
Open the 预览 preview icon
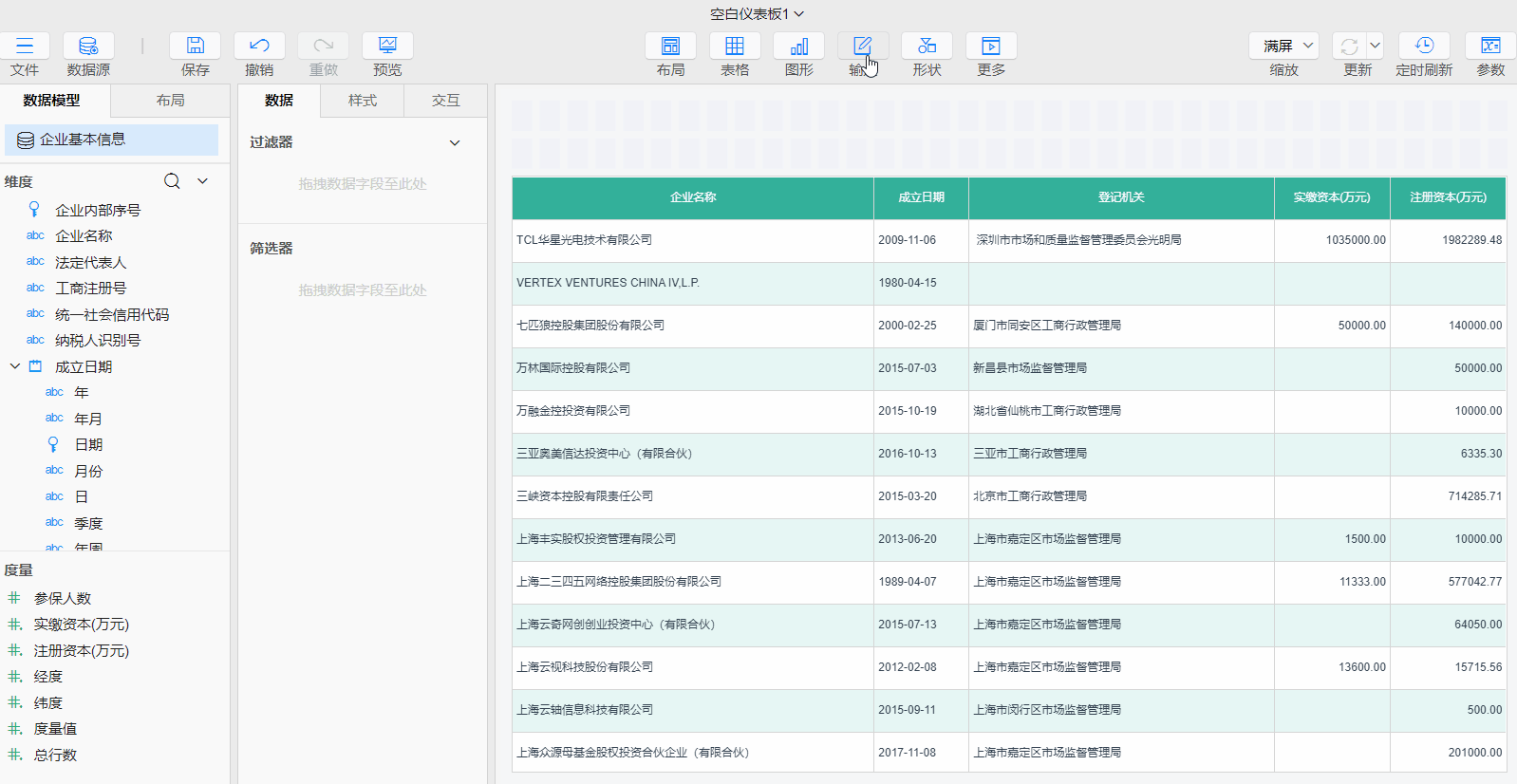pyautogui.click(x=387, y=46)
